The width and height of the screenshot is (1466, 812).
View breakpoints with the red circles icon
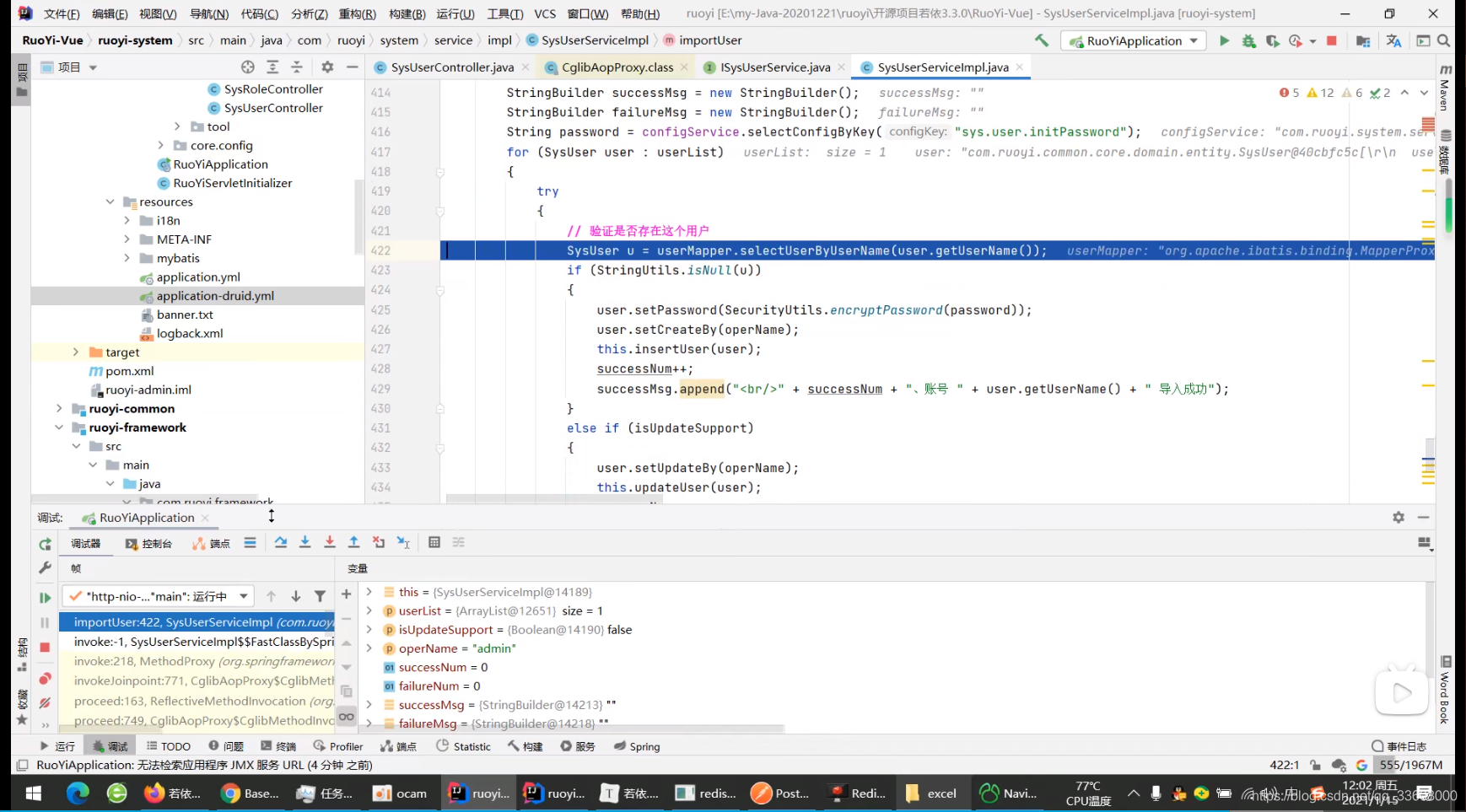(x=46, y=678)
